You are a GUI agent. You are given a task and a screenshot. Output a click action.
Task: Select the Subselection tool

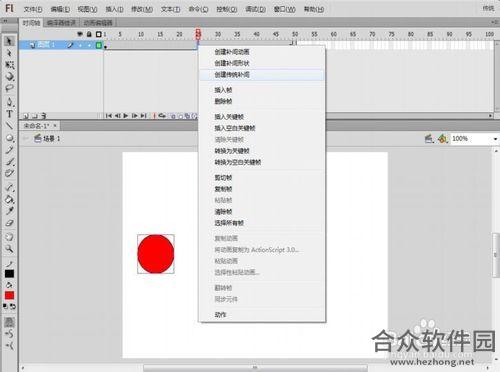tap(9, 53)
